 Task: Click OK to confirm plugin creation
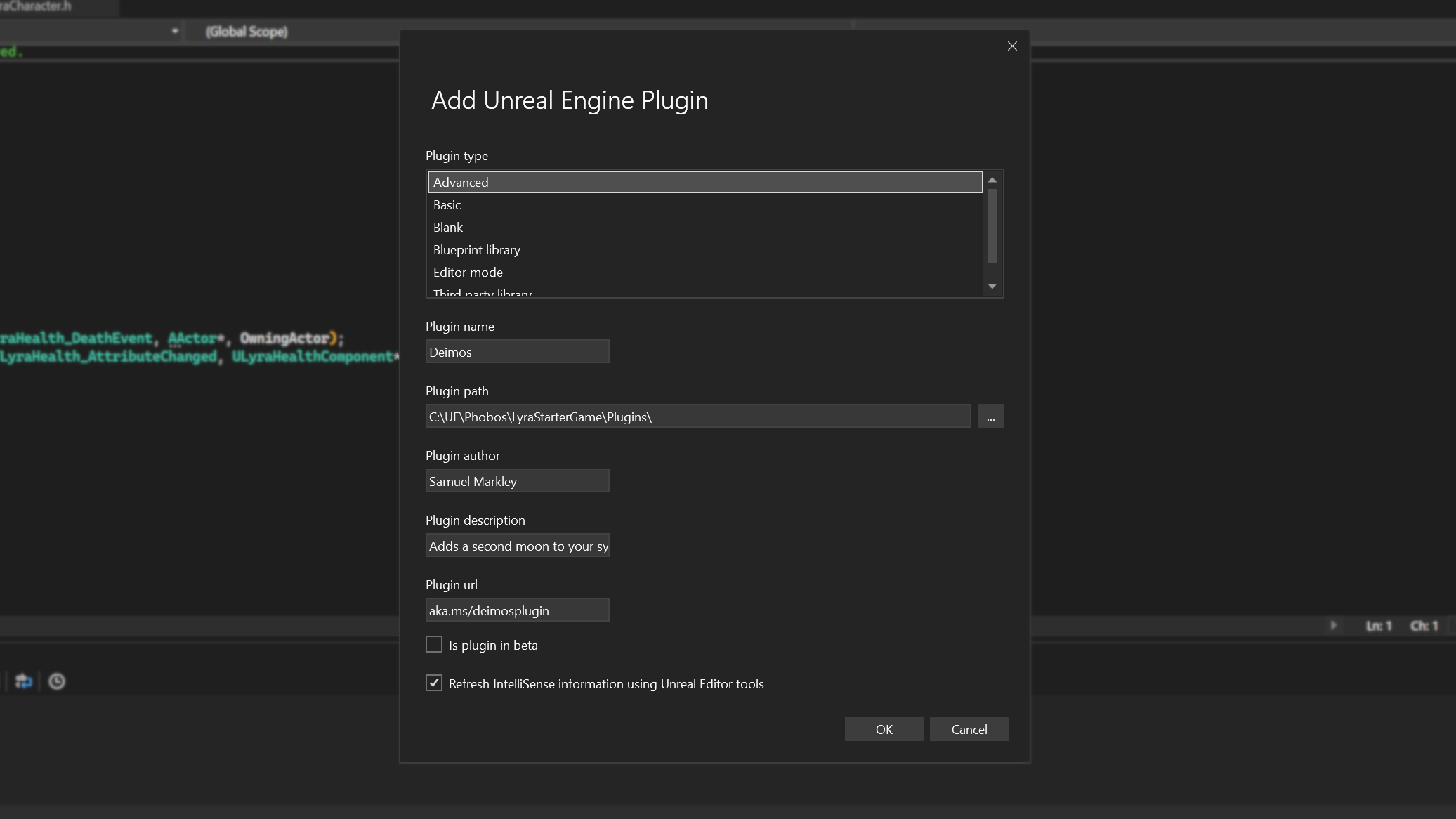coord(884,729)
